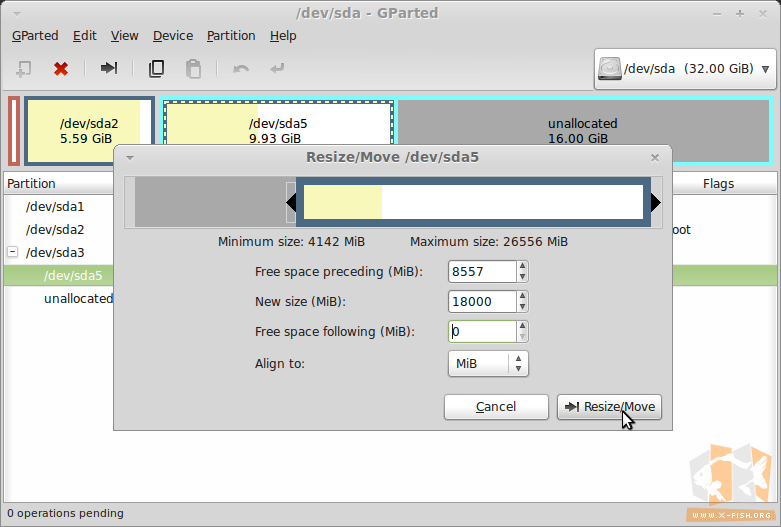The image size is (781, 527).
Task: Increase New size value
Action: pyautogui.click(x=522, y=296)
